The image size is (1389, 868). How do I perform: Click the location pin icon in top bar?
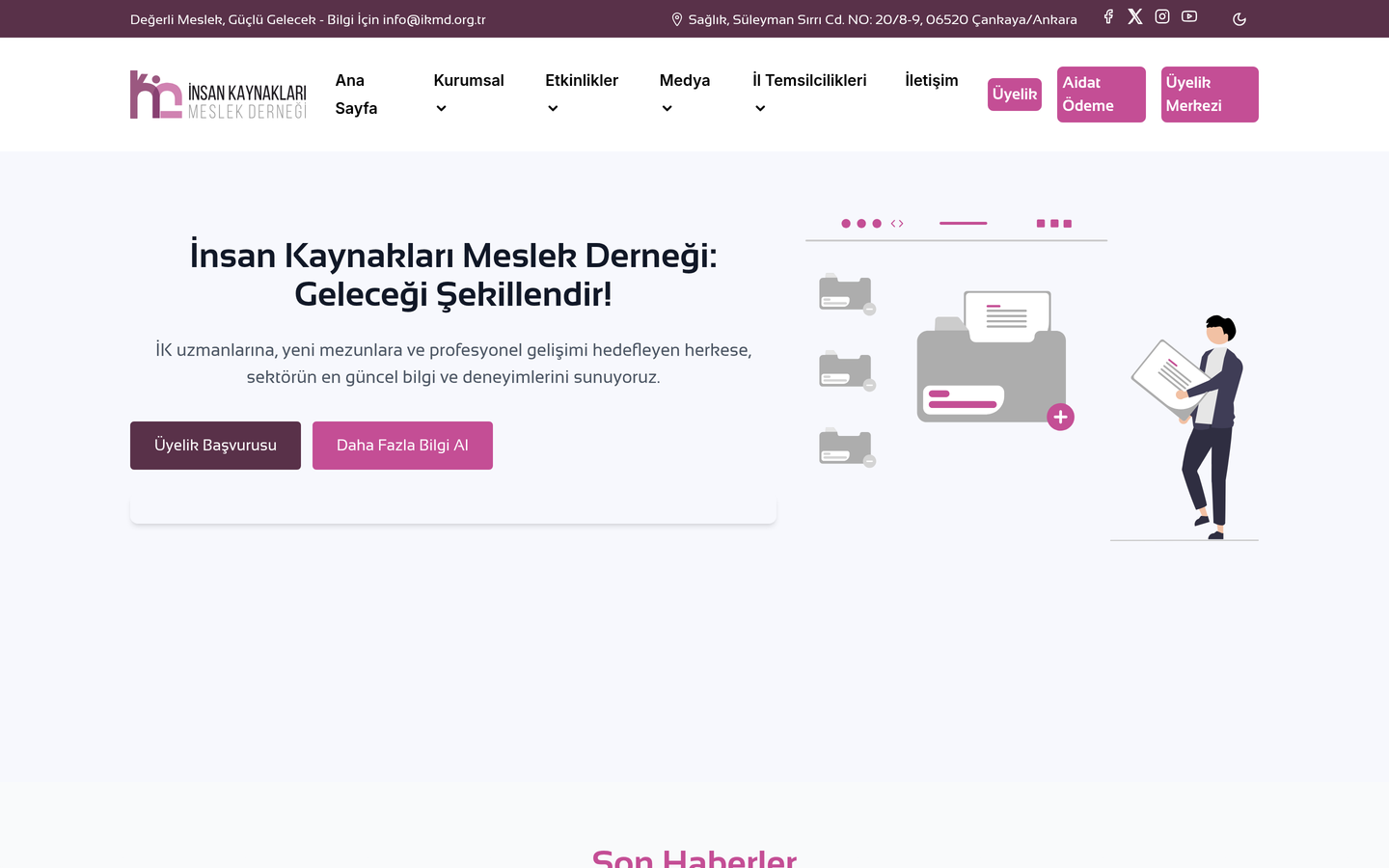(x=677, y=19)
